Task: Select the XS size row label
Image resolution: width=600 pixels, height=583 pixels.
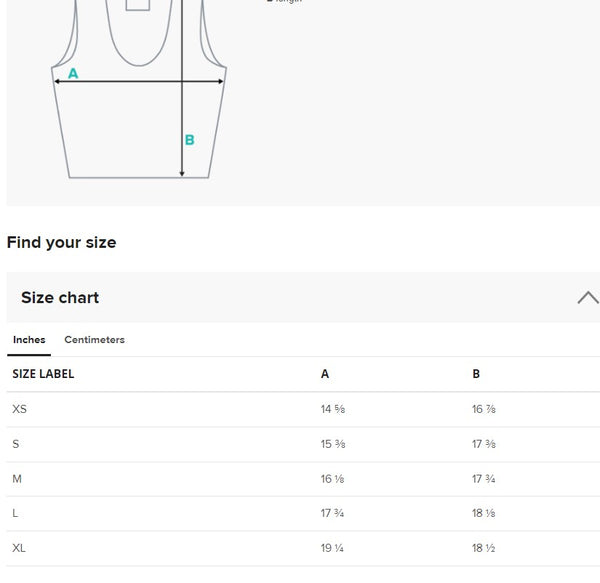Action: [x=20, y=409]
